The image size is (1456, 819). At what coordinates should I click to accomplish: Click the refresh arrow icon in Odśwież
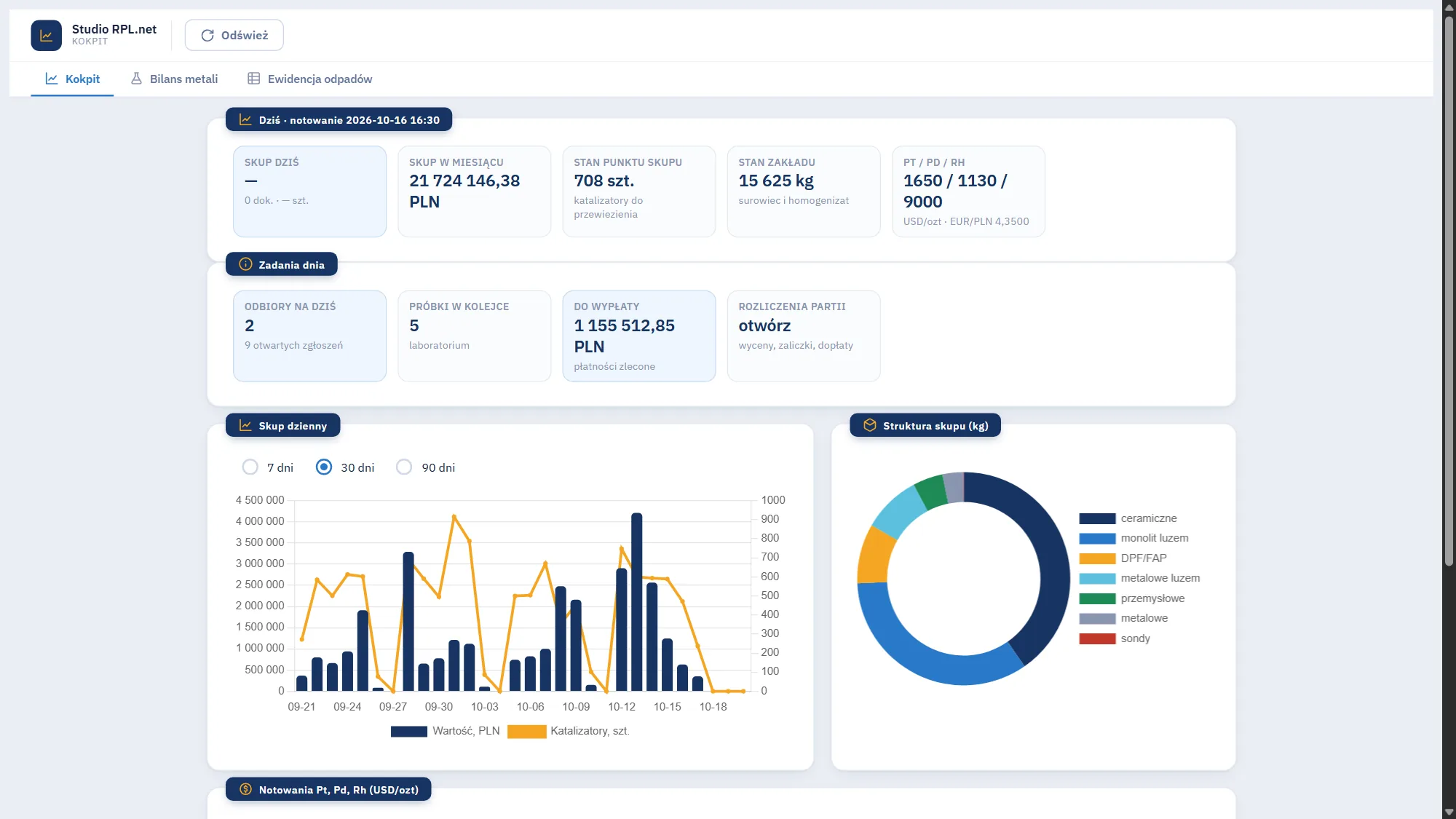point(207,35)
